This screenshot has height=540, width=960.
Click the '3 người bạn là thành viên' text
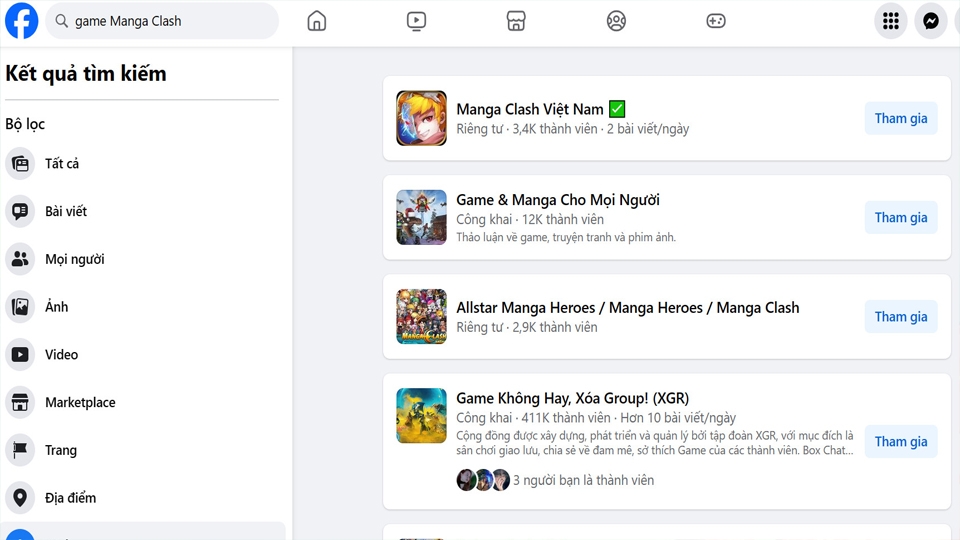click(583, 480)
